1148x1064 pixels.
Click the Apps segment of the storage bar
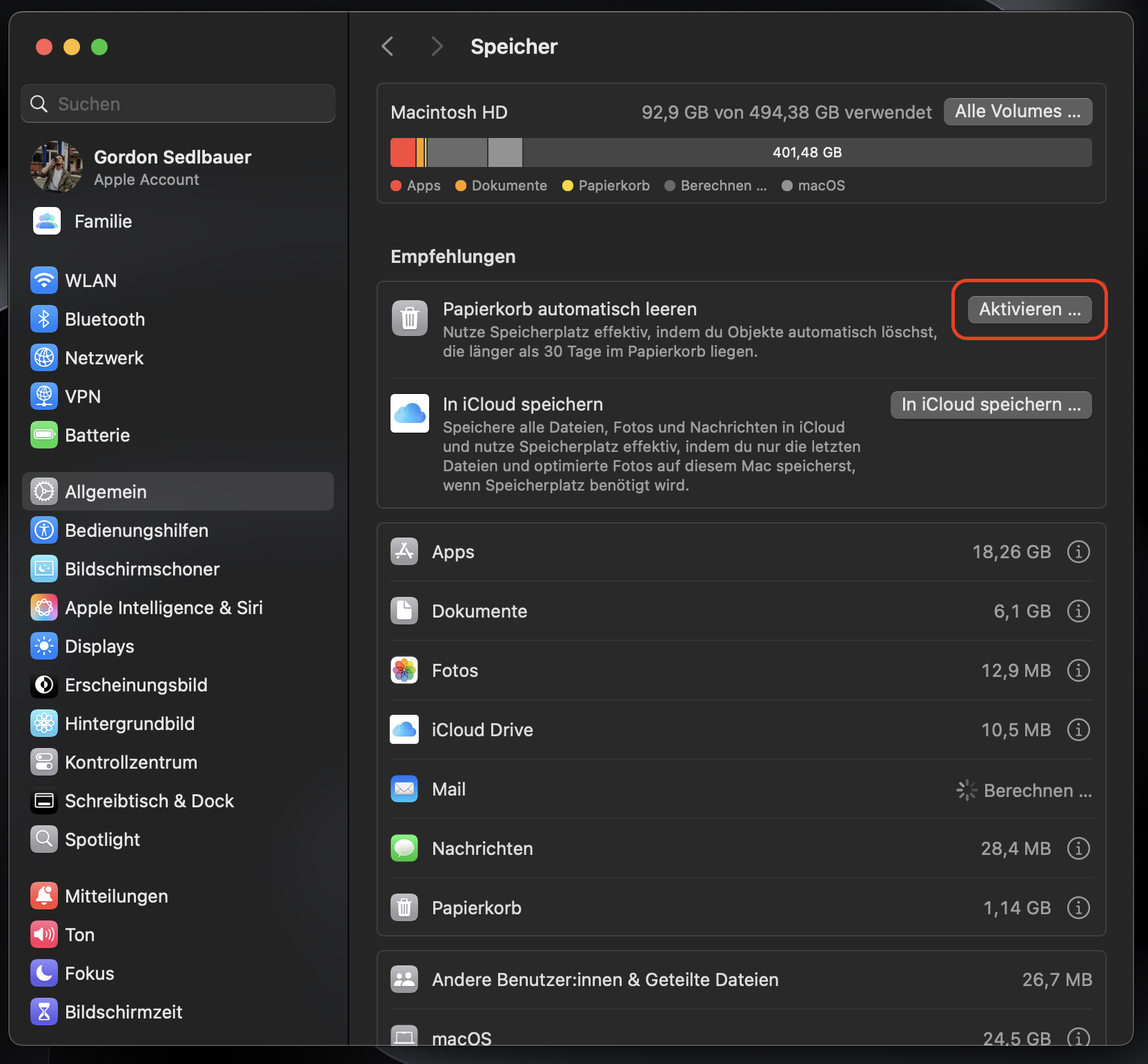click(x=404, y=152)
